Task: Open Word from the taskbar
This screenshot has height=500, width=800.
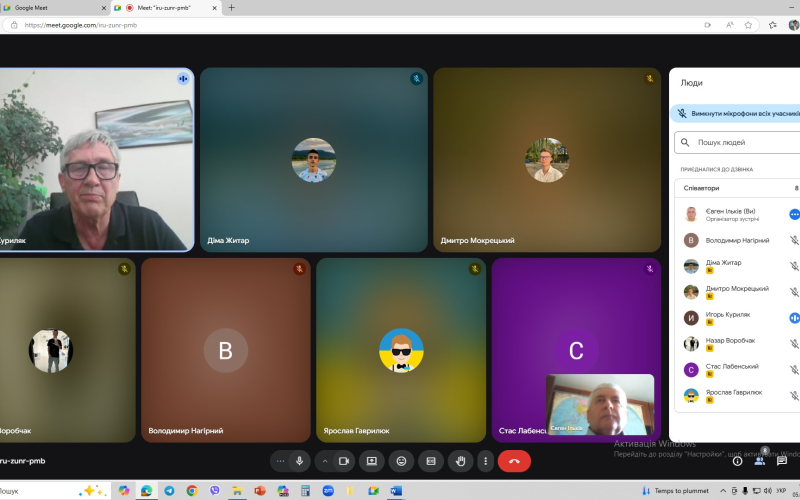Action: coord(396,491)
